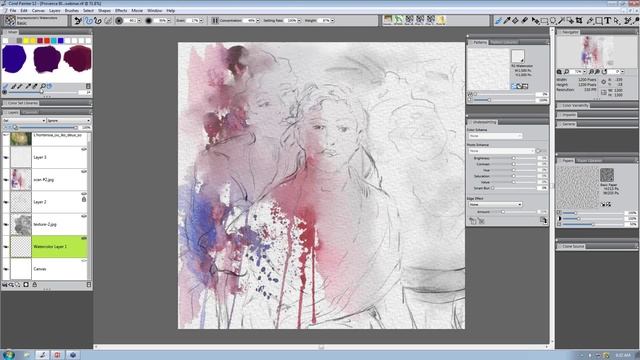
Task: Toggle the lock on Layer 2
Action: [x=84, y=199]
